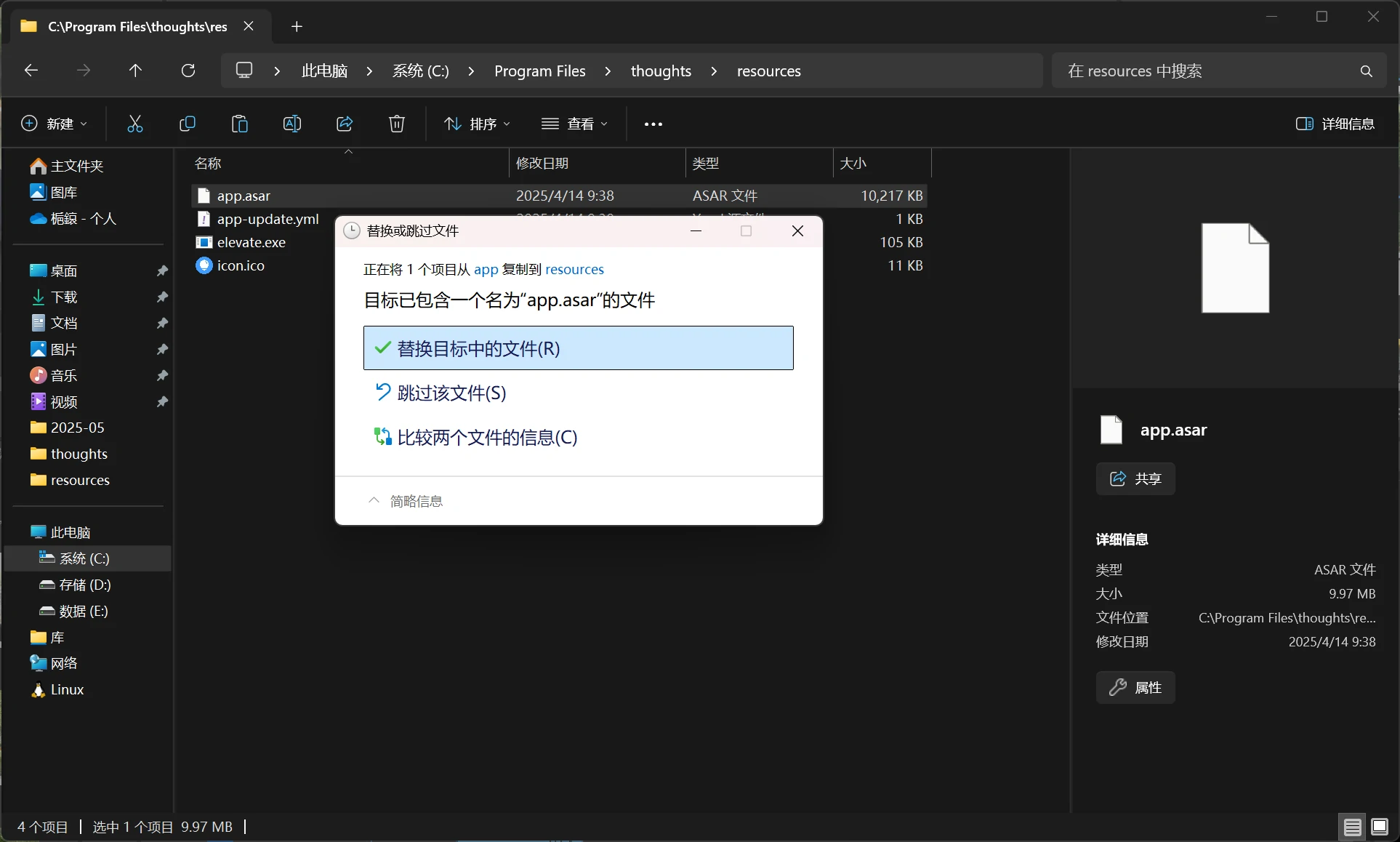
Task: Switch to large thumbnails view in status bar
Action: [1379, 827]
